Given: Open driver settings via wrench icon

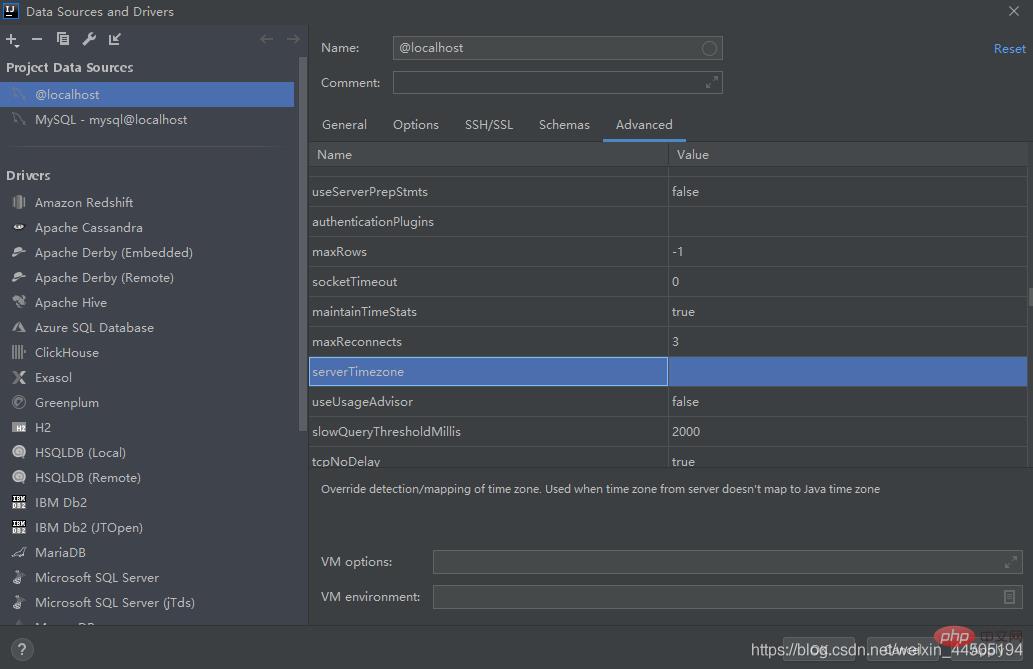Looking at the screenshot, I should 89,39.
